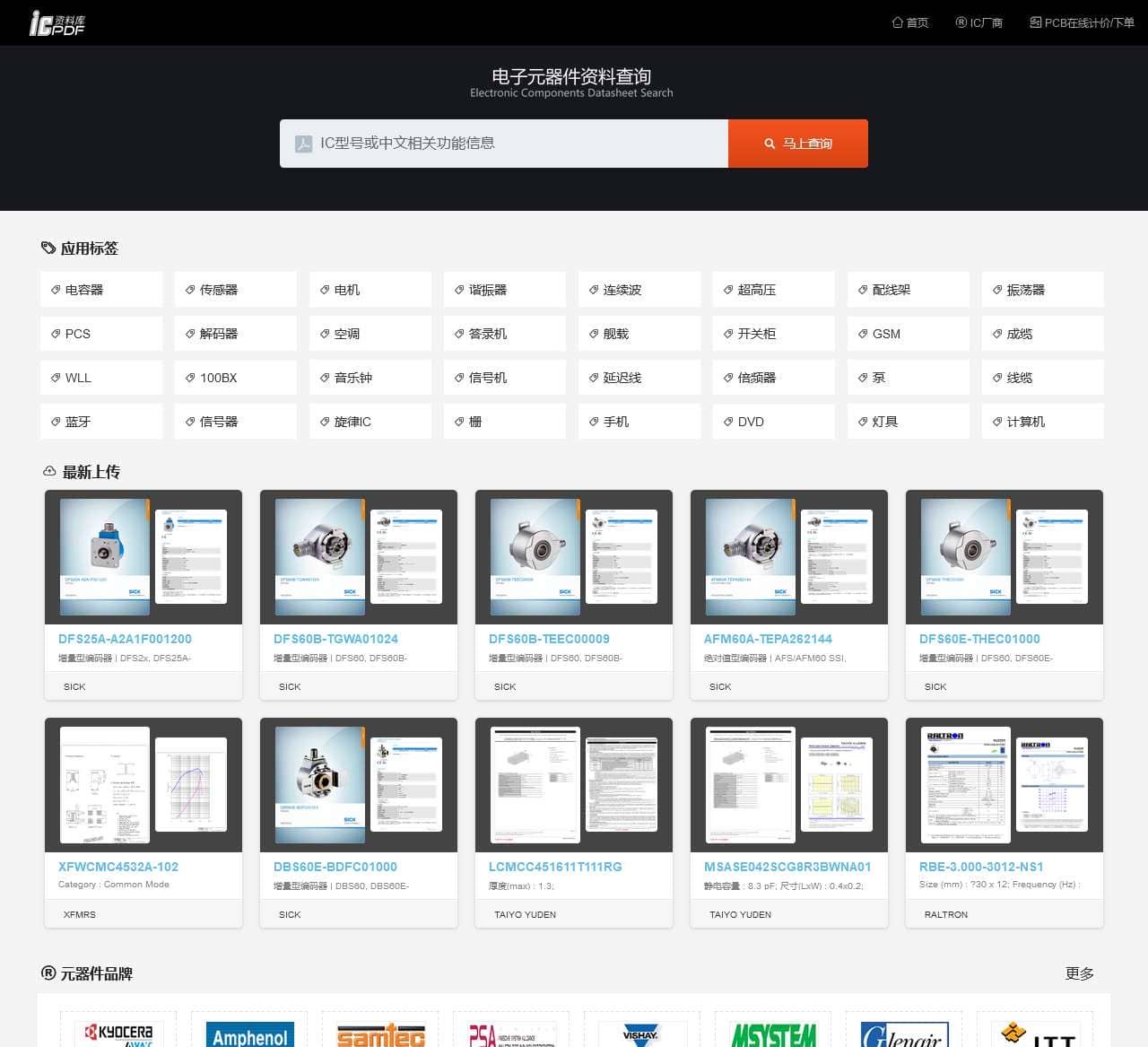The image size is (1148, 1047).
Task: Select the DVD tag
Action: [x=774, y=422]
